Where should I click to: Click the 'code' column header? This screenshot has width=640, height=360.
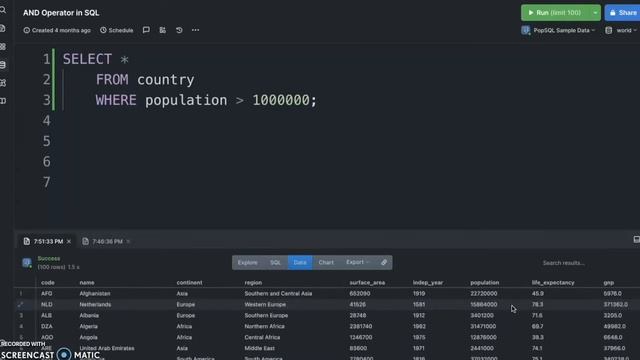[x=48, y=282]
